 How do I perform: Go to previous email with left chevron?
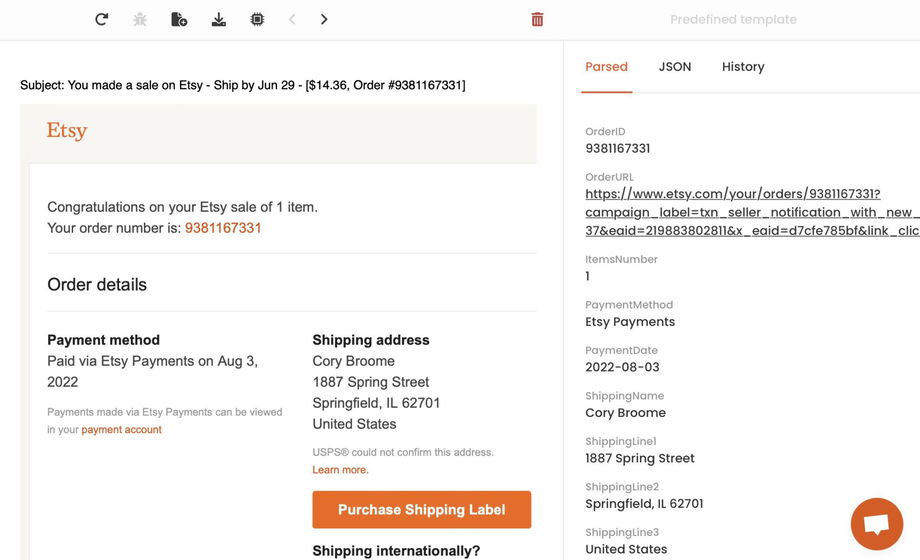292,19
